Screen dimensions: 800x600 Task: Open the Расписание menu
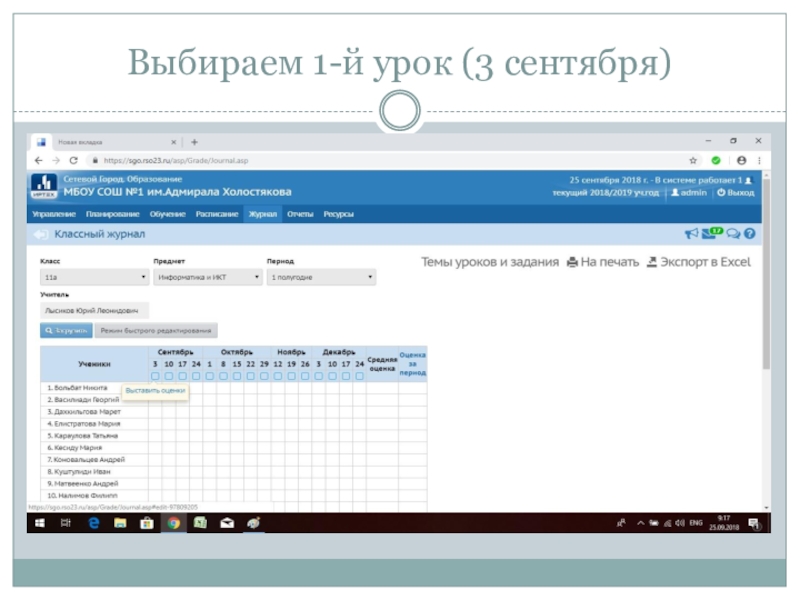(x=217, y=214)
